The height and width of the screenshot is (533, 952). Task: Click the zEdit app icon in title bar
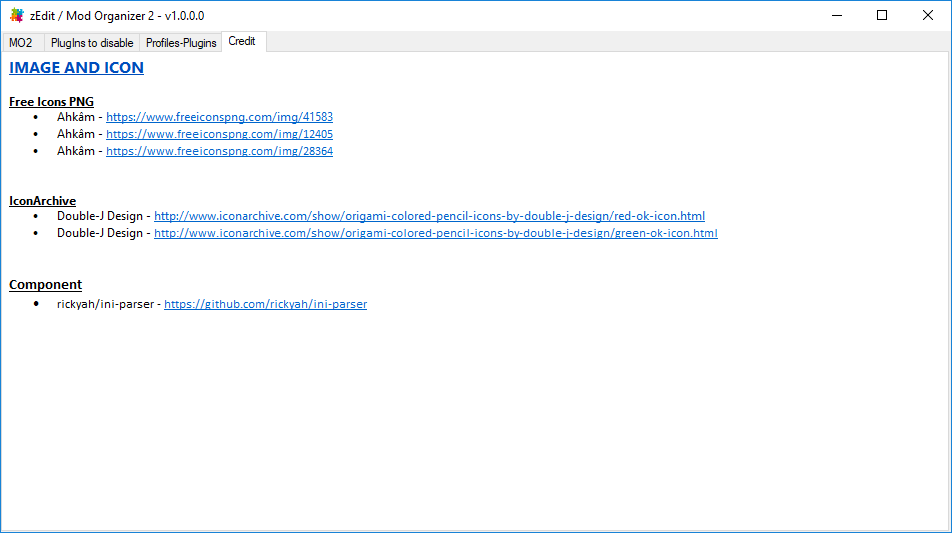16,15
